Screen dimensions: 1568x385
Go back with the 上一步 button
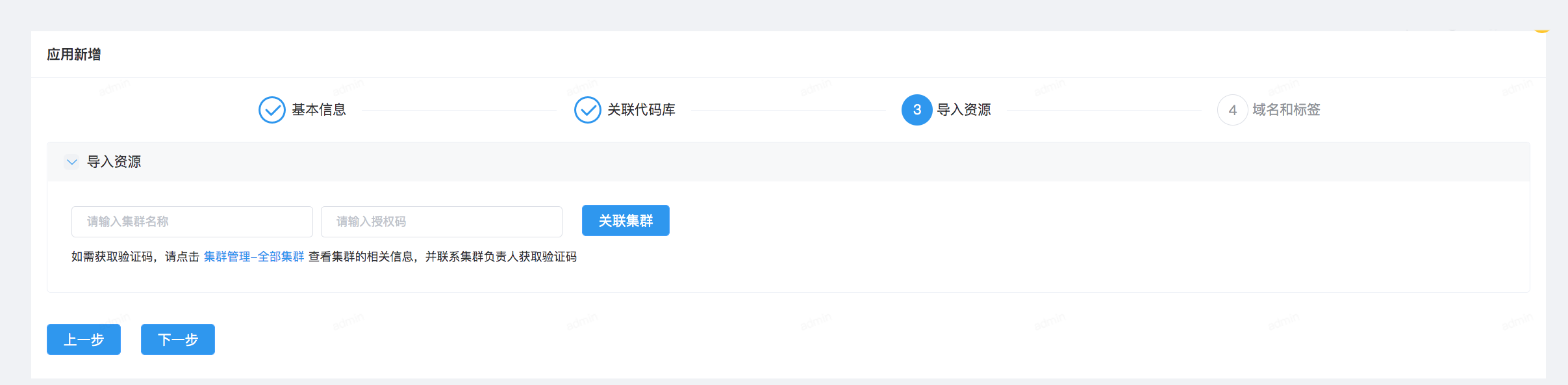pos(84,339)
